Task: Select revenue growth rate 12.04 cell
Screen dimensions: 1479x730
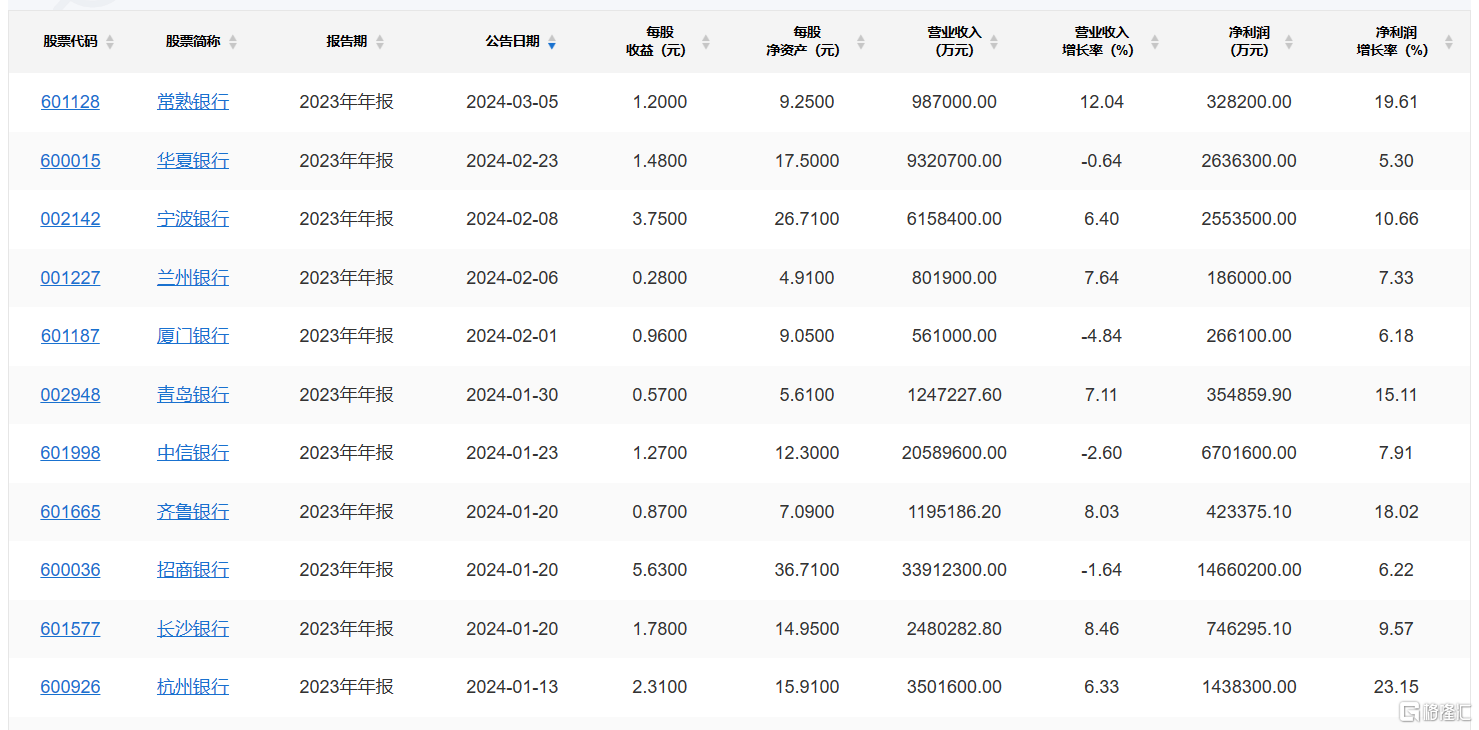Action: [1101, 102]
